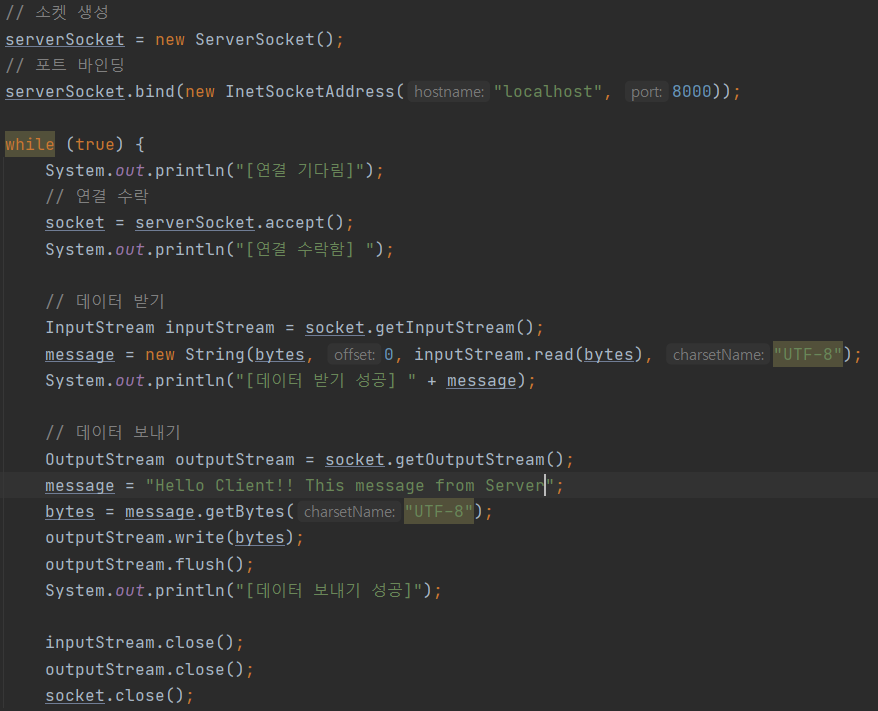Click the 'while' keyword in the loop
The width and height of the screenshot is (878, 711).
click(x=30, y=144)
